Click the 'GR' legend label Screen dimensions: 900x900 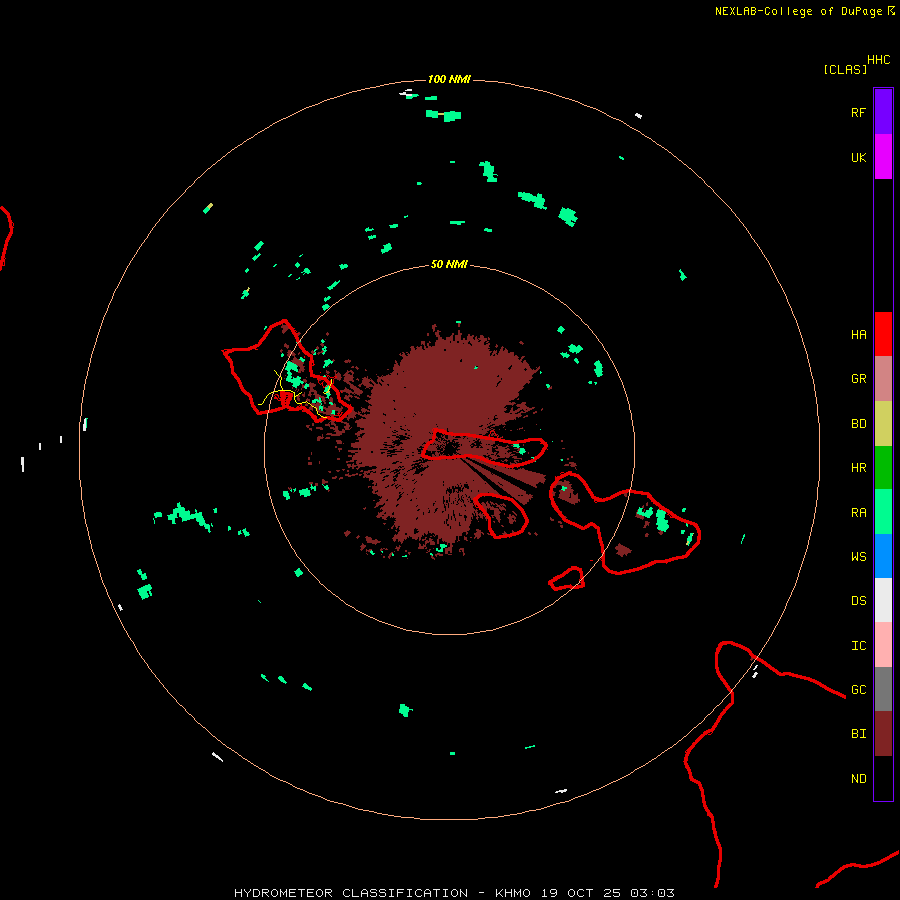[858, 379]
